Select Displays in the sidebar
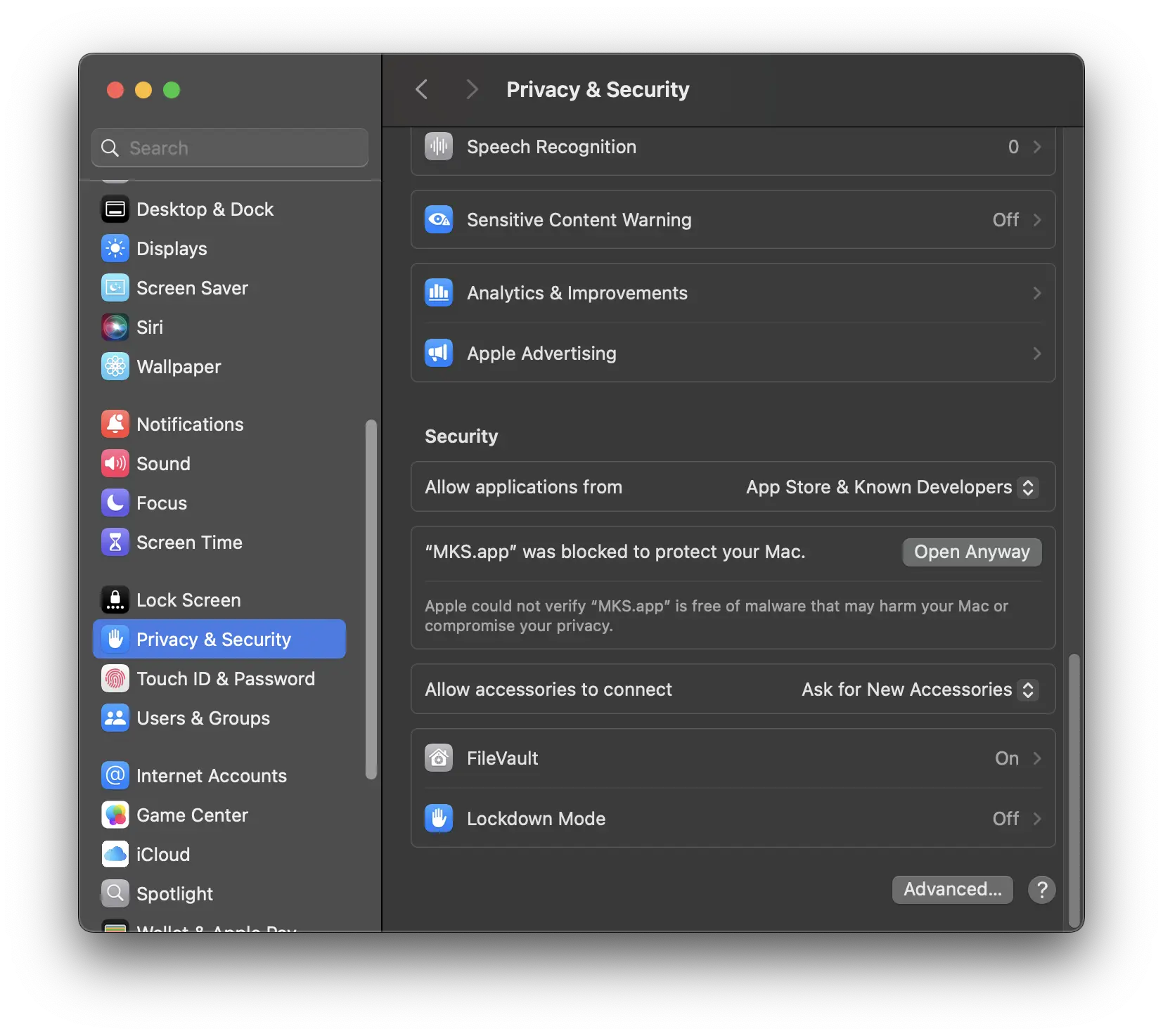The width and height of the screenshot is (1163, 1036). coord(219,249)
